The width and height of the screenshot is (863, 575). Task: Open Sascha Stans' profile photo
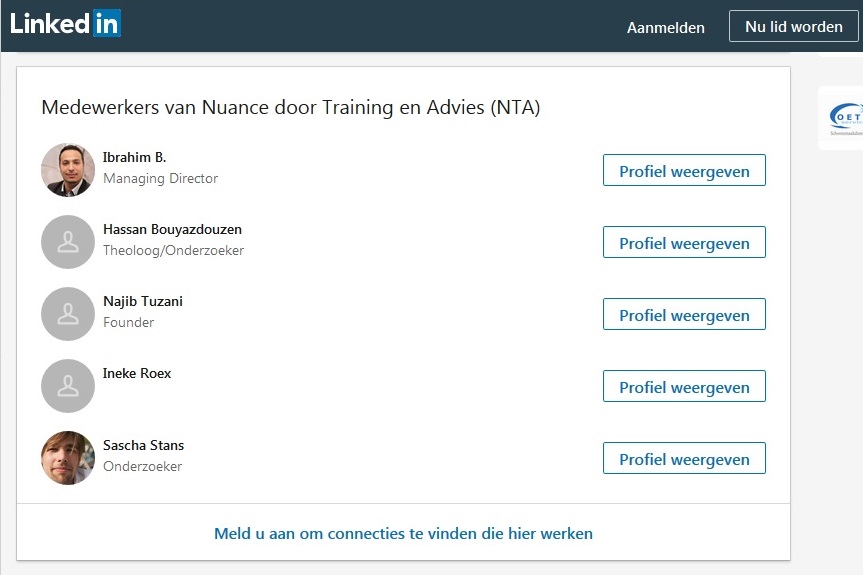[68, 458]
